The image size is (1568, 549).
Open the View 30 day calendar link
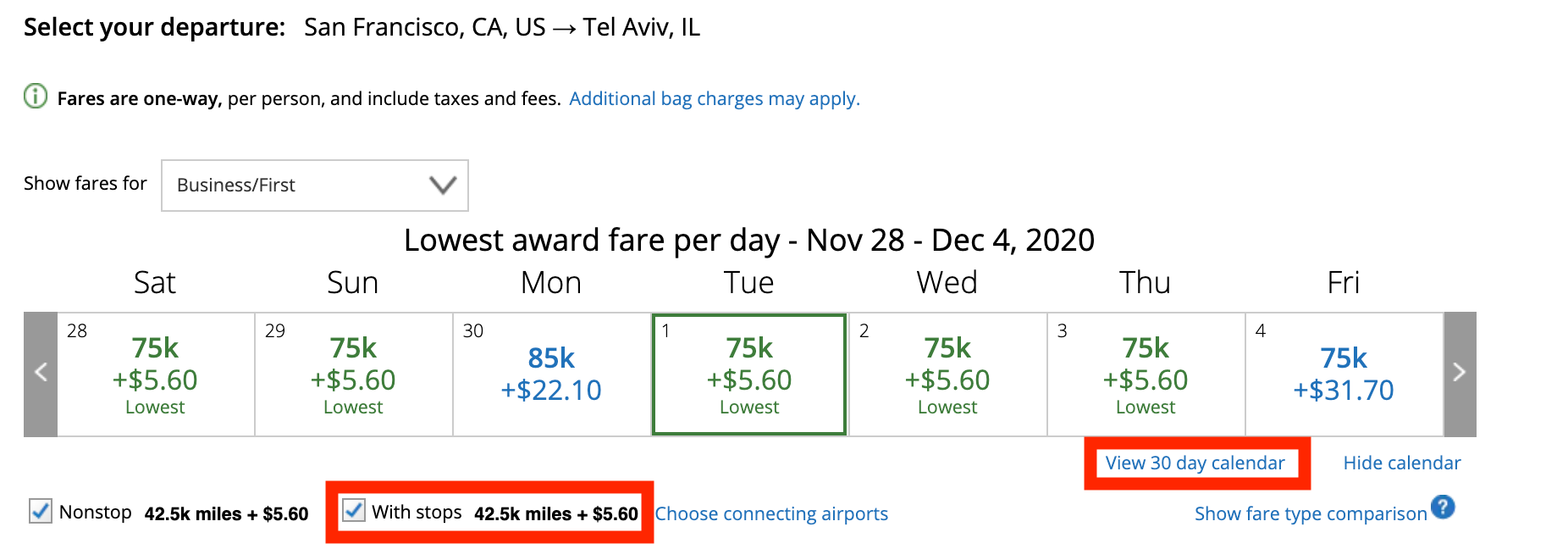click(x=1195, y=463)
